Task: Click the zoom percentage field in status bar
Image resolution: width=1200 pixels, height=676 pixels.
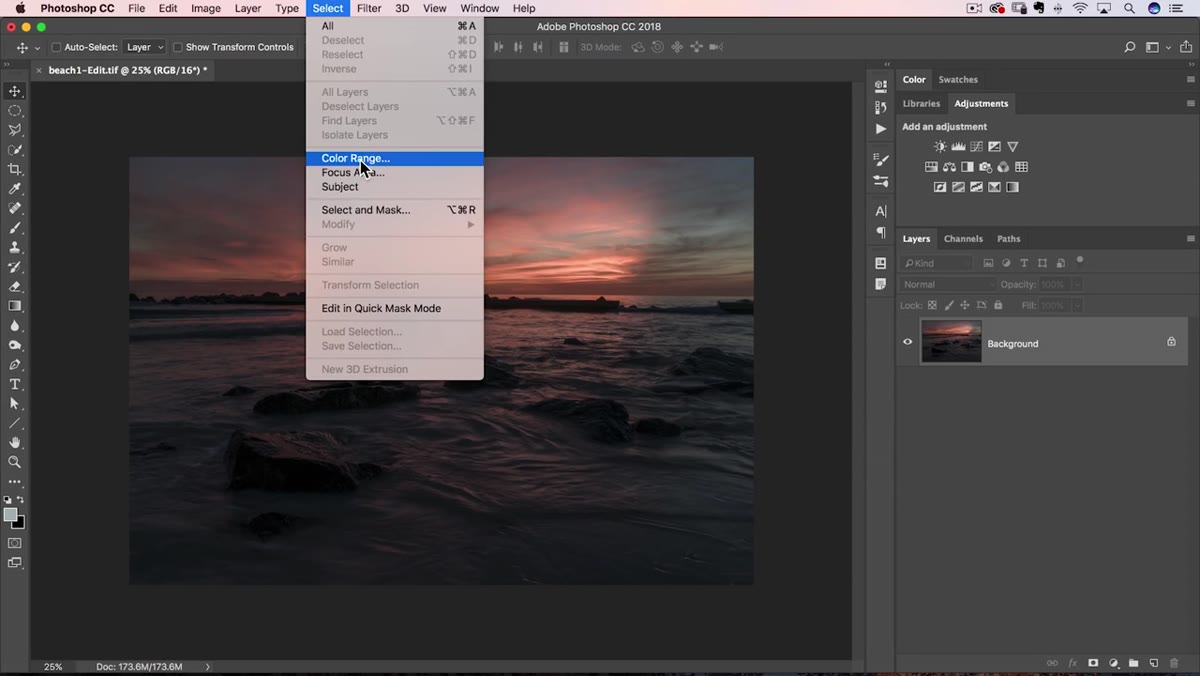Action: (53, 667)
